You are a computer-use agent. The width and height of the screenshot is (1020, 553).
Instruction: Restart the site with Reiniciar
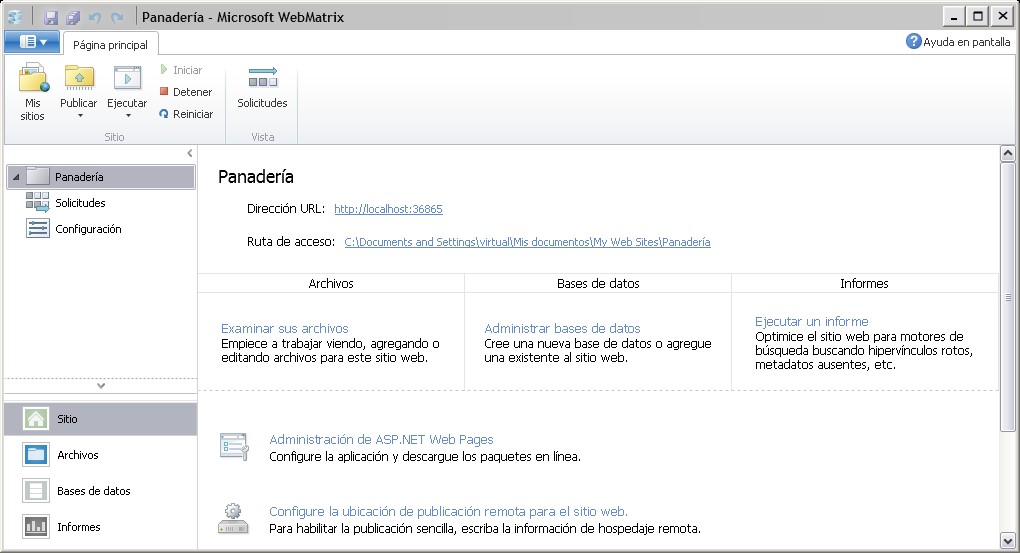(186, 114)
